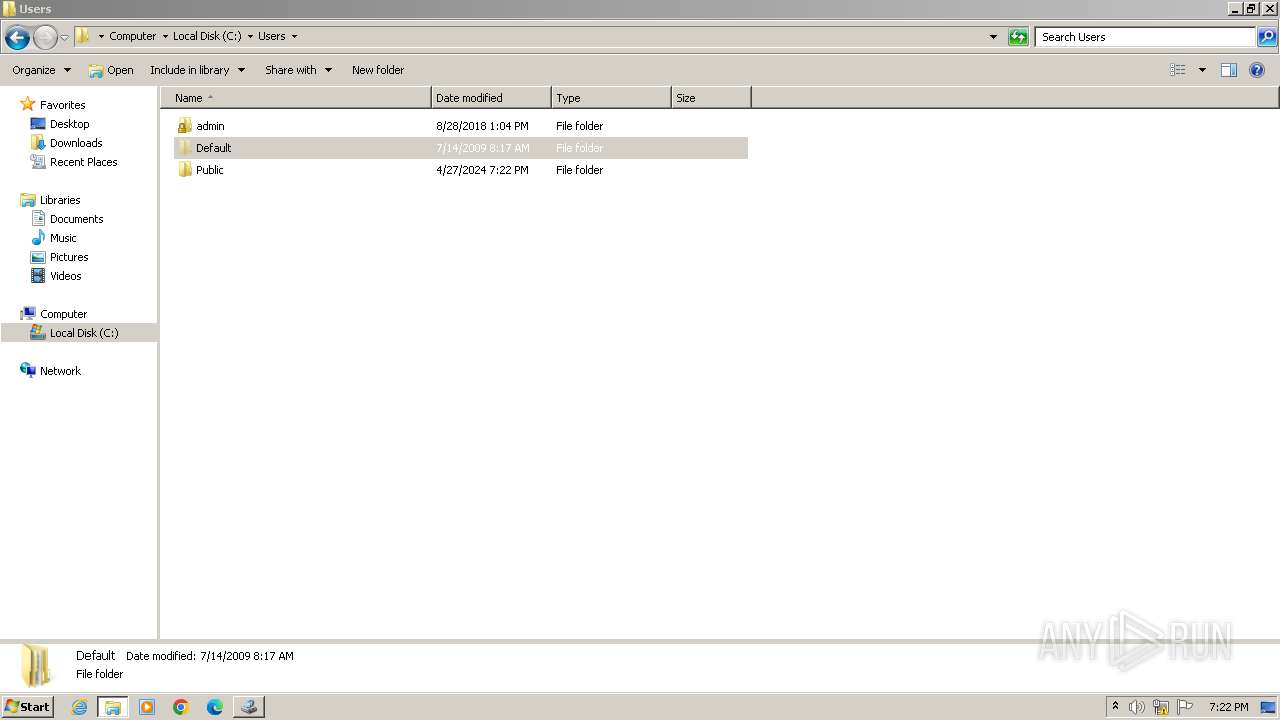Viewport: 1280px width, 720px height.
Task: Click the network tray icon
Action: (x=1161, y=707)
